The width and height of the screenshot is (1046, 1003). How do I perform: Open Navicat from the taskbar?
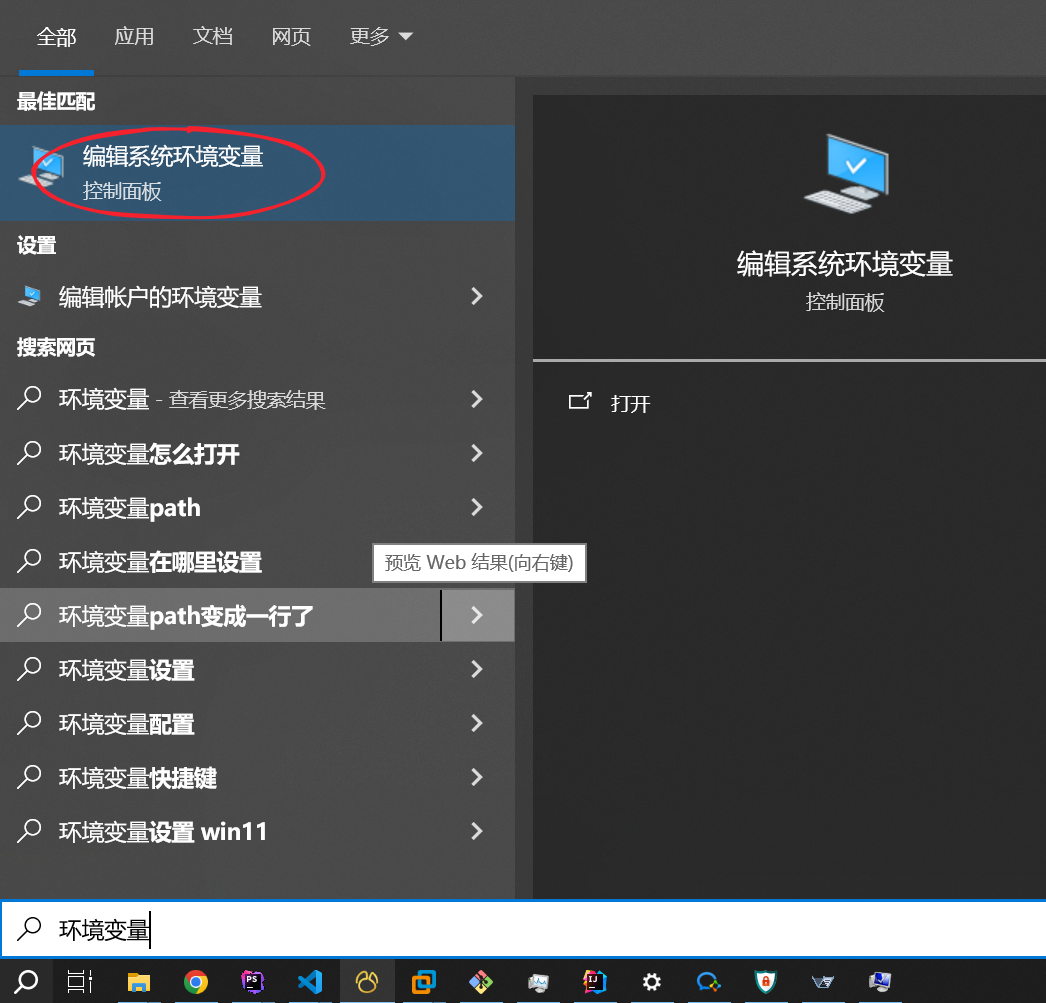(x=367, y=982)
